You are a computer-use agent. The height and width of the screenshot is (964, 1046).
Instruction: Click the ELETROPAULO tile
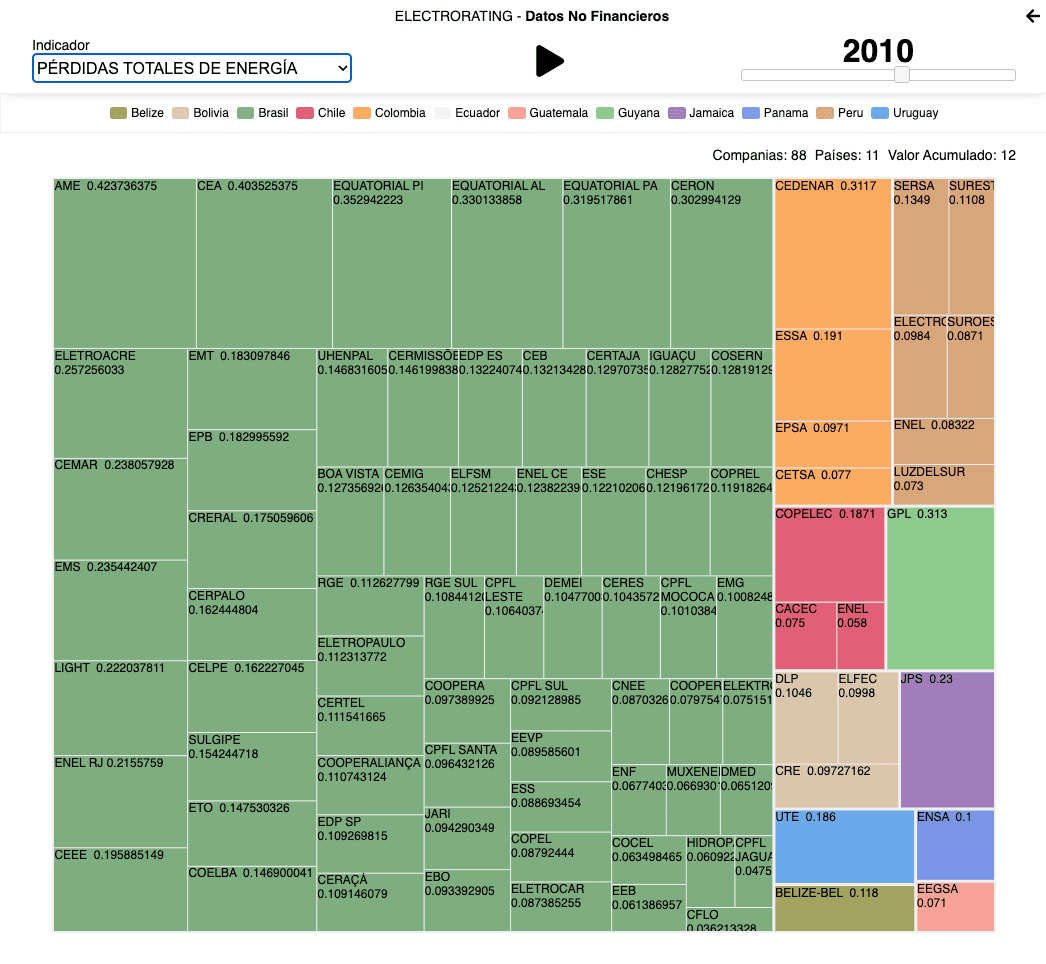click(x=370, y=666)
